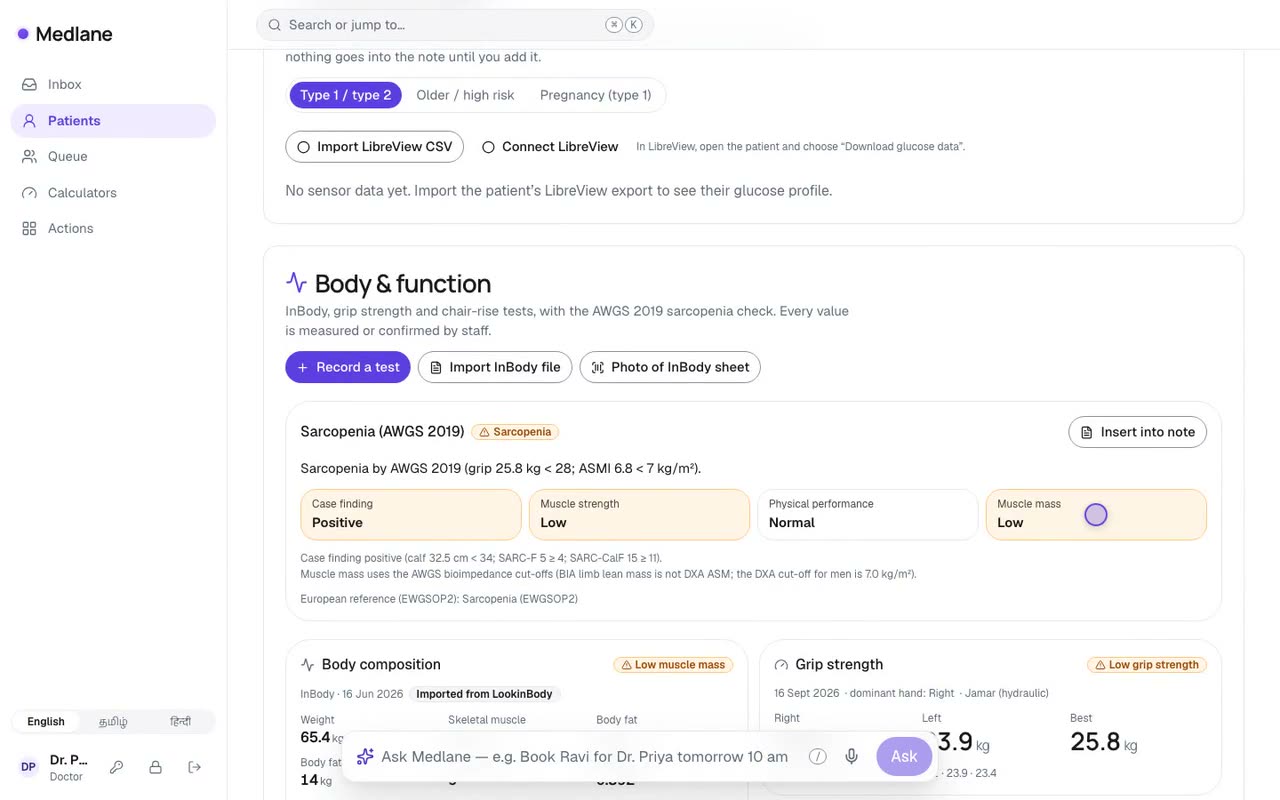Focus the Search or jump to field
Screen dimensions: 1280x800
pos(455,25)
